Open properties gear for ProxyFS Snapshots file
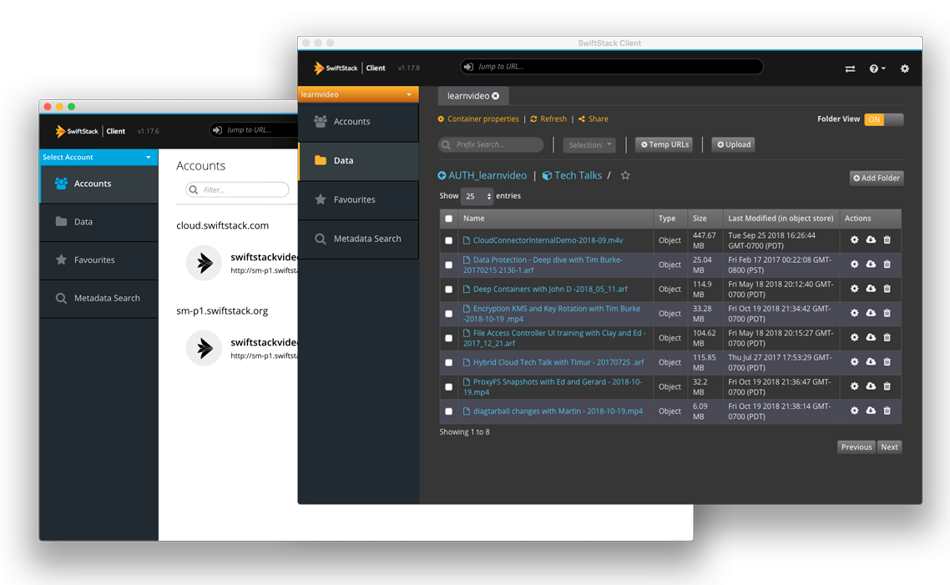950x585 pixels. point(854,386)
